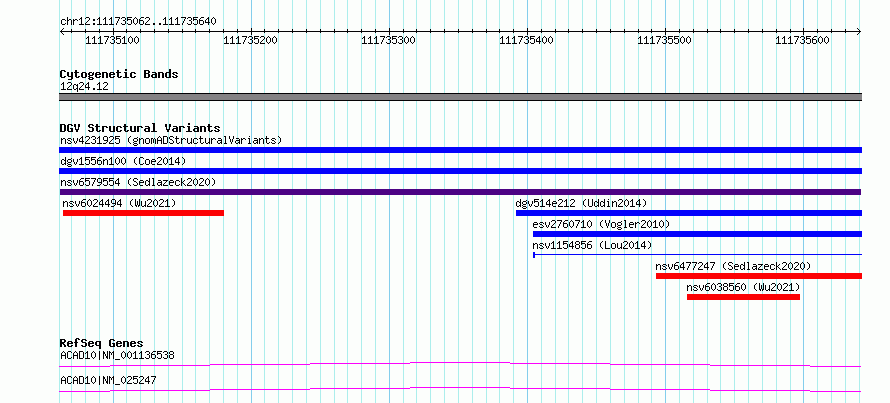Viewport: 890px width, 403px height.
Task: Click the nsv6024494 Wu2021 red bar
Action: 144,213
